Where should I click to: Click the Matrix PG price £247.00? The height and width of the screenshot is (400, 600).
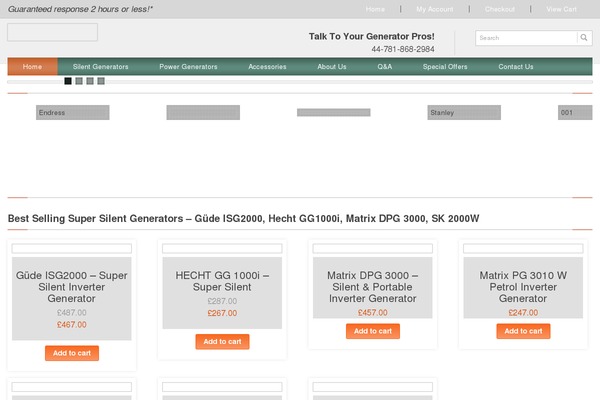click(523, 313)
